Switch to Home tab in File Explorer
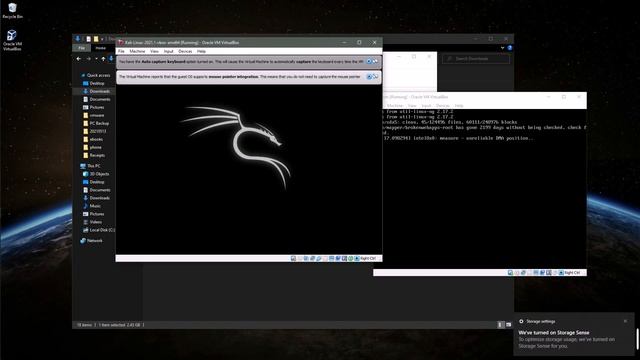 (x=100, y=48)
